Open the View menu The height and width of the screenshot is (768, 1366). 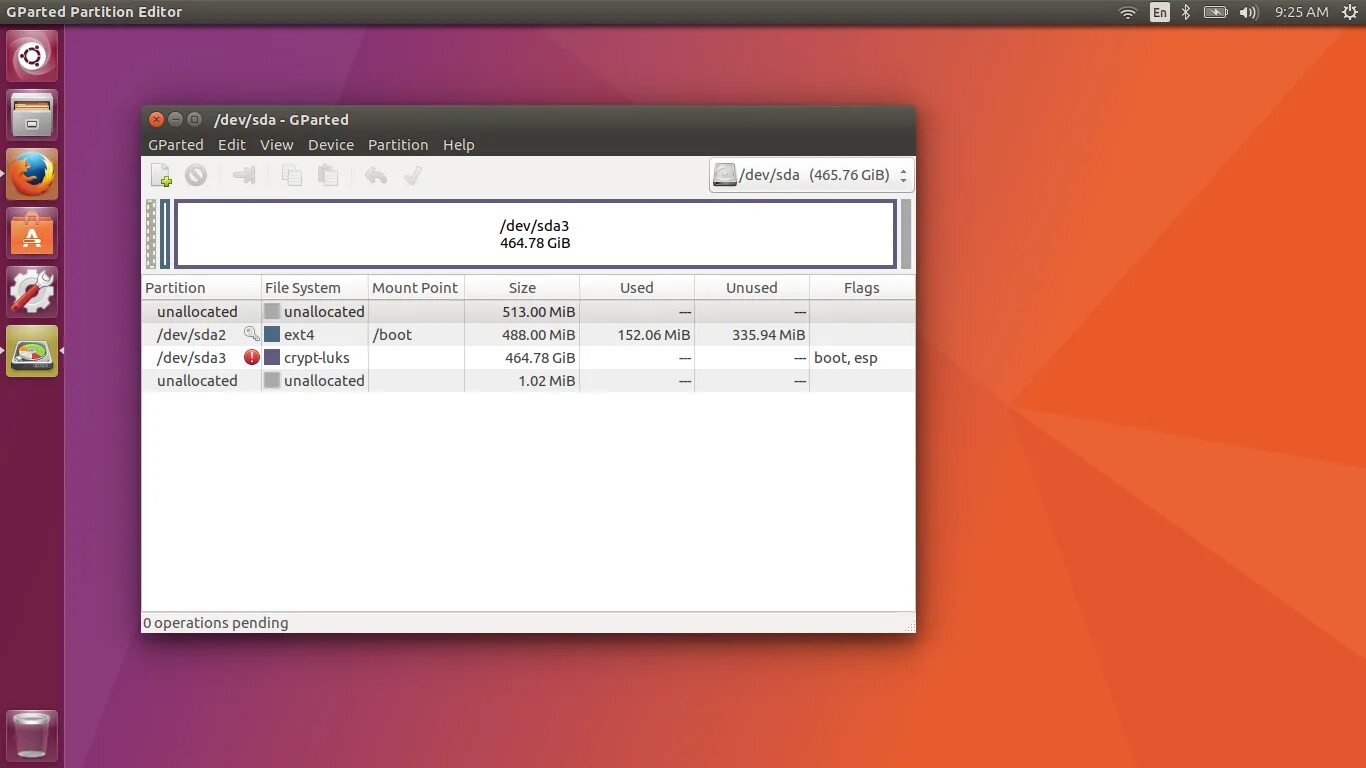[277, 145]
